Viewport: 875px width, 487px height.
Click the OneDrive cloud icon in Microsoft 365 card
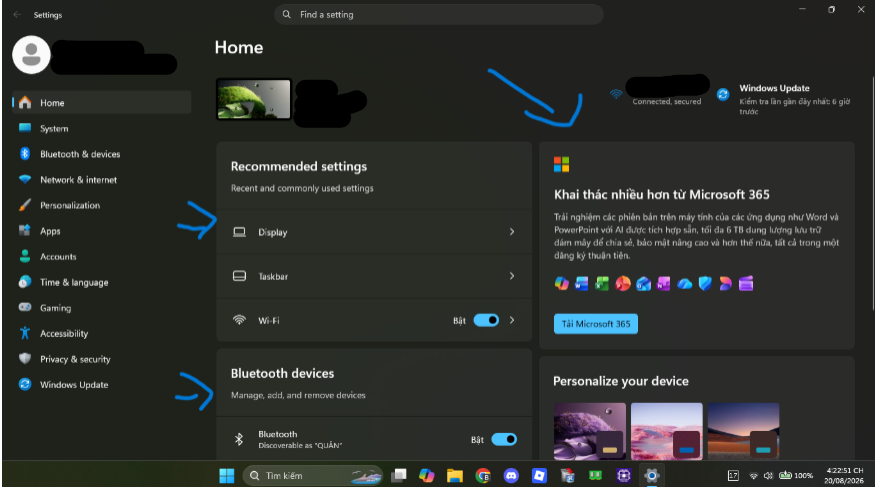(x=684, y=284)
